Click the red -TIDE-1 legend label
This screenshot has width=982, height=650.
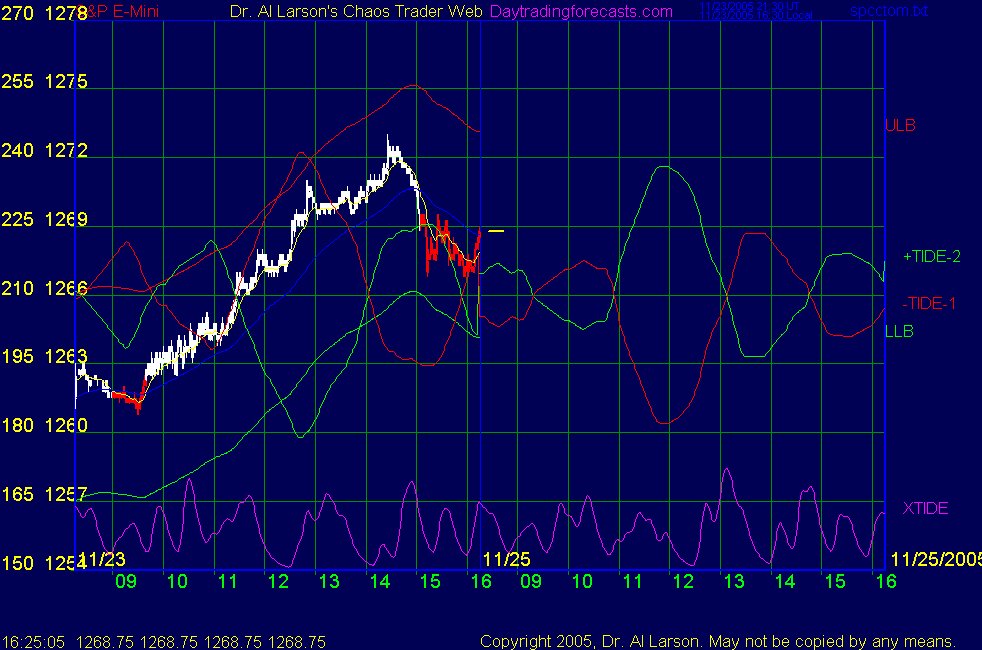pyautogui.click(x=929, y=303)
